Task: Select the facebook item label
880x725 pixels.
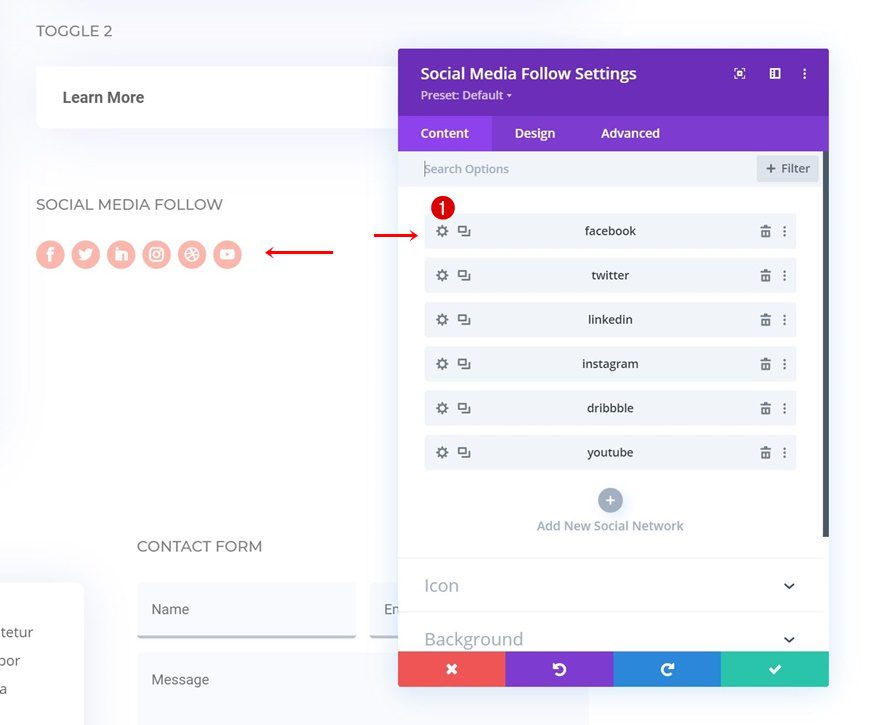Action: pyautogui.click(x=610, y=231)
